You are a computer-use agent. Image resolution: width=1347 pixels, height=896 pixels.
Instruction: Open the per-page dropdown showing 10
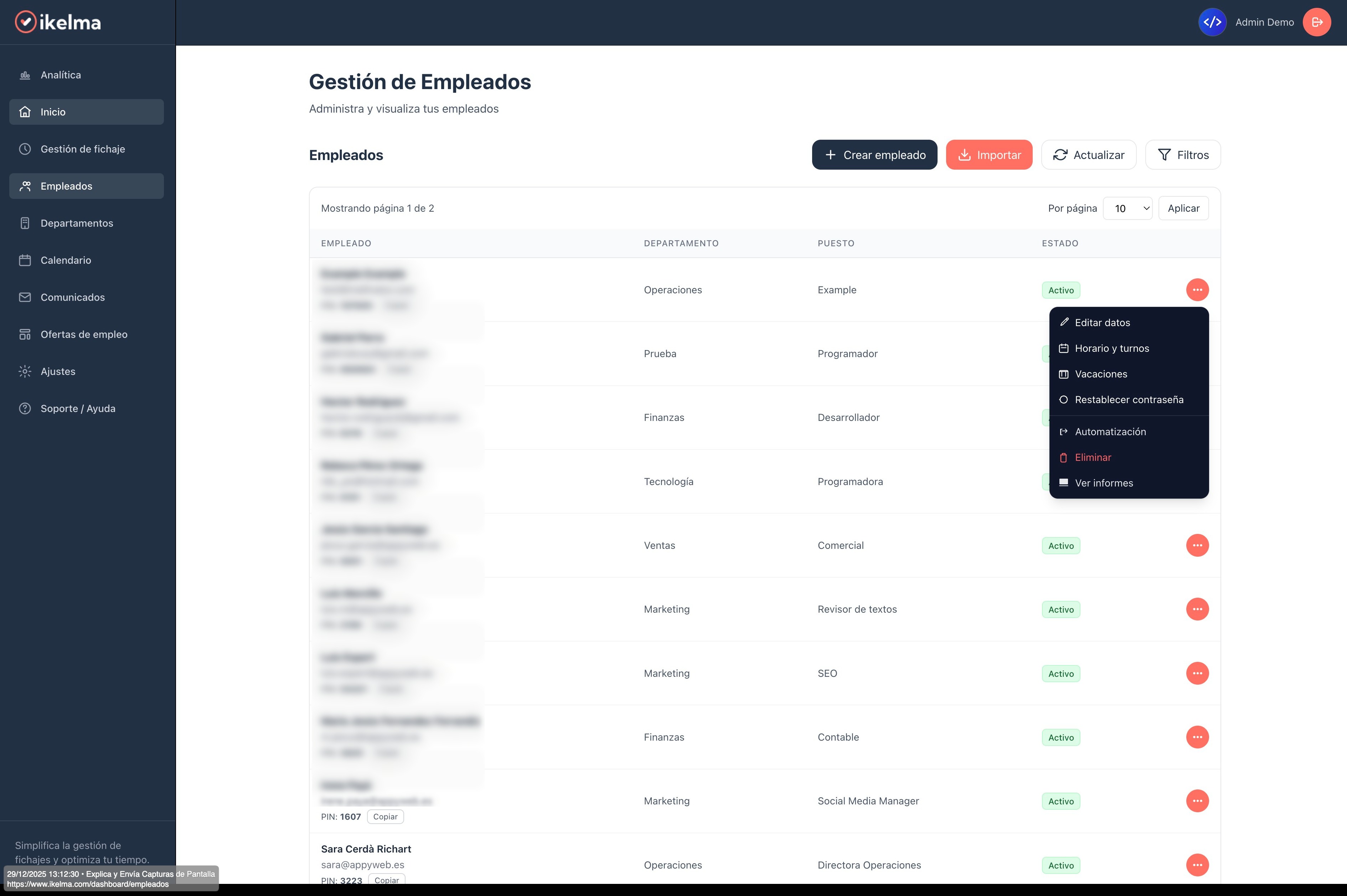(x=1127, y=208)
